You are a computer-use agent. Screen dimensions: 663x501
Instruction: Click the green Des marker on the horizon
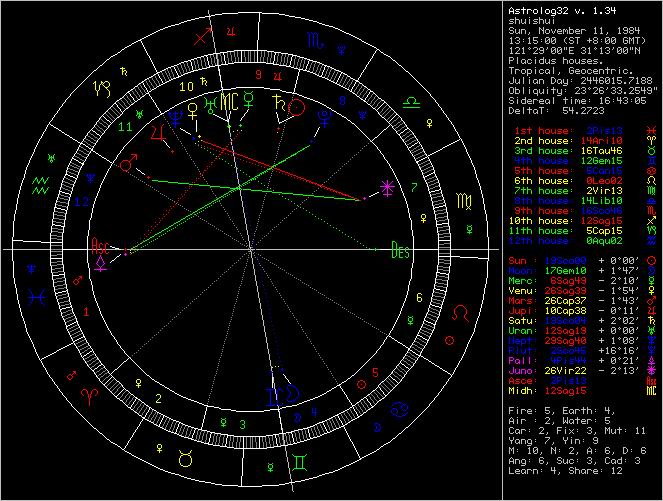tap(400, 249)
